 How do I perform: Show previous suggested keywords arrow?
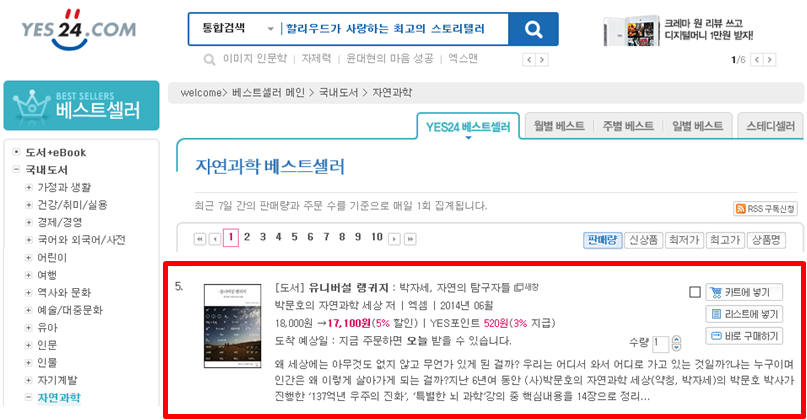coord(529,60)
